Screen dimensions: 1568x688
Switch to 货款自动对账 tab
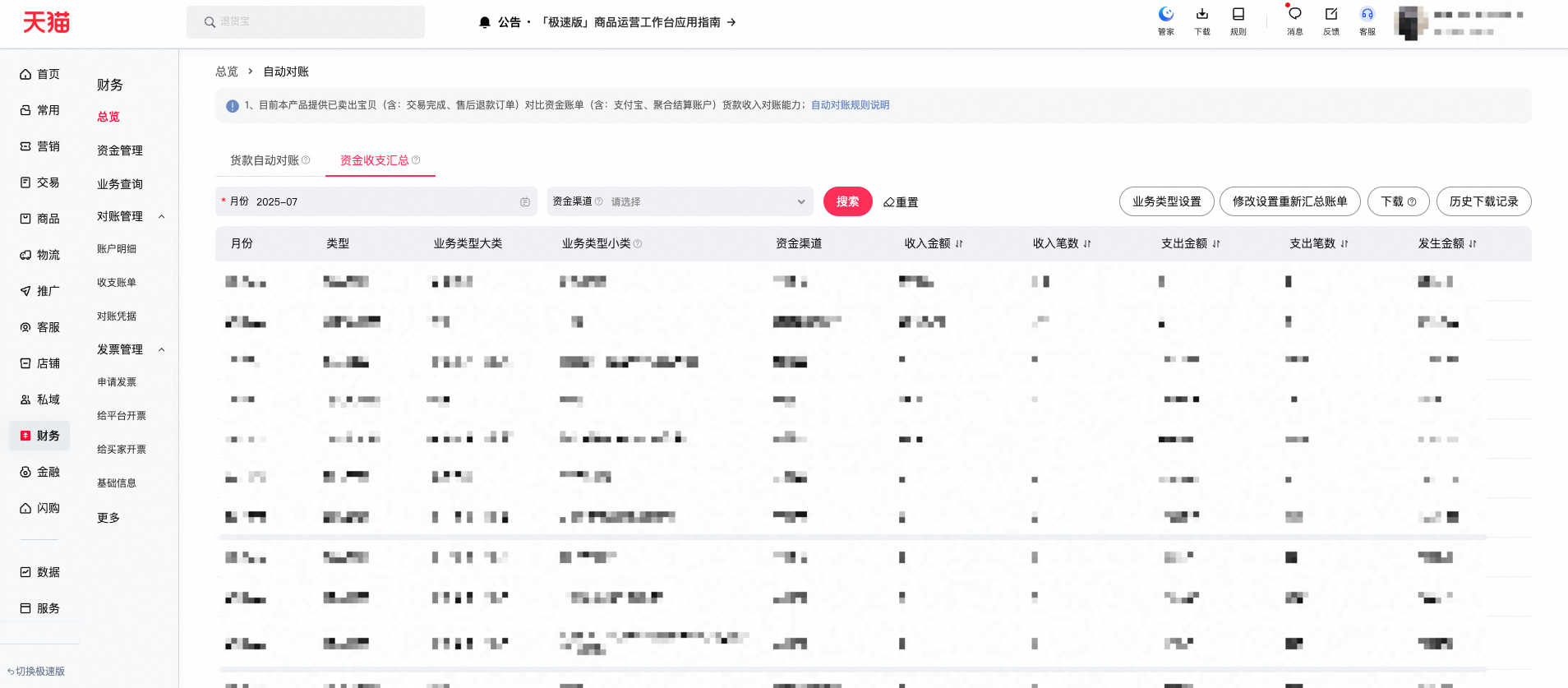point(265,160)
